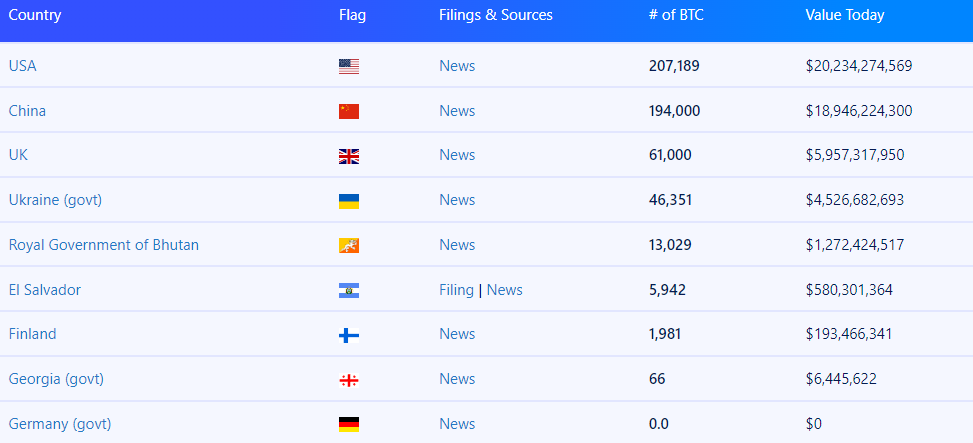This screenshot has height=443, width=973.
Task: Open the Ukraine (govt) link
Action: [x=56, y=200]
